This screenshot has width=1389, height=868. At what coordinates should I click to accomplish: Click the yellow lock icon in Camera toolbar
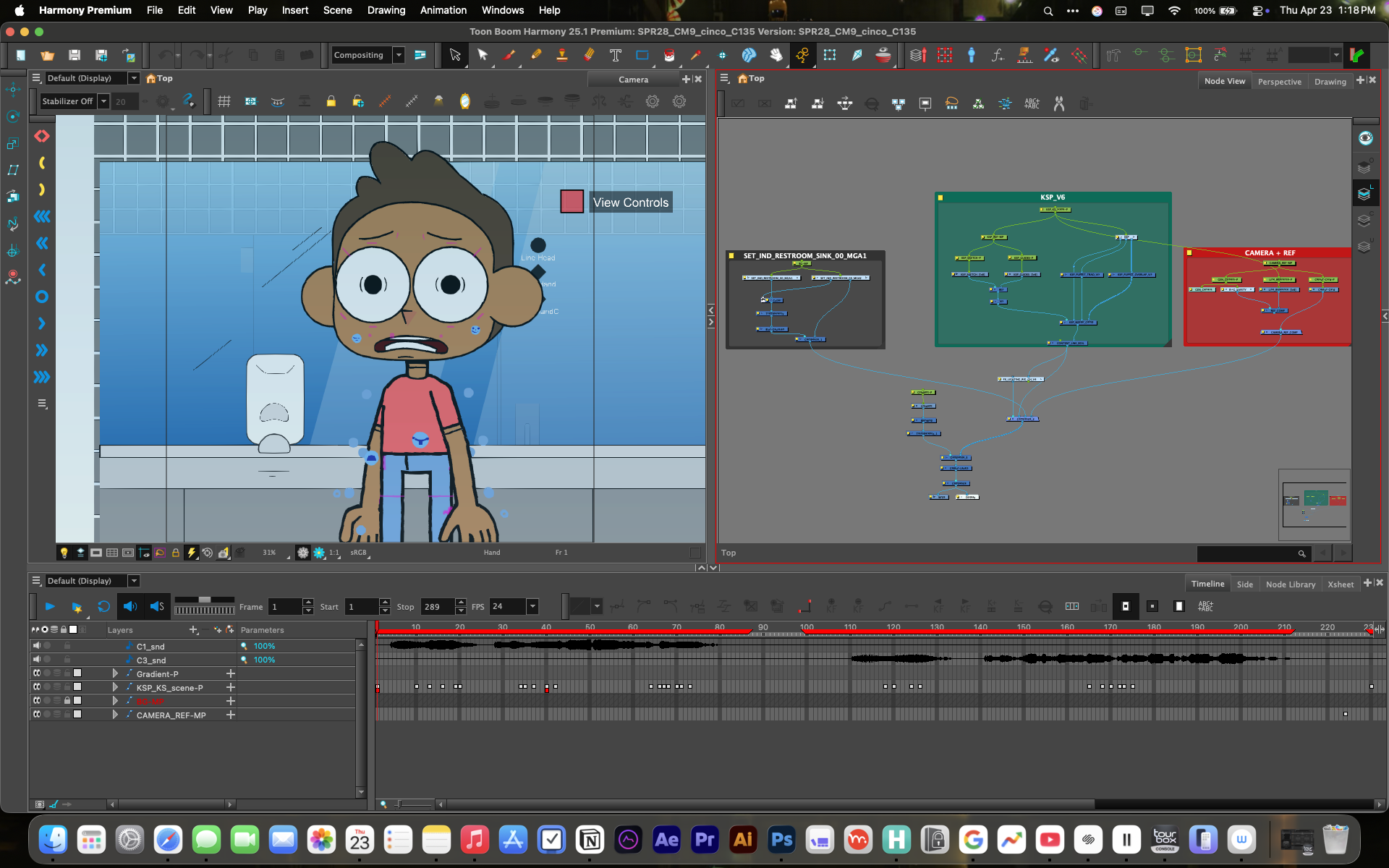(331, 101)
